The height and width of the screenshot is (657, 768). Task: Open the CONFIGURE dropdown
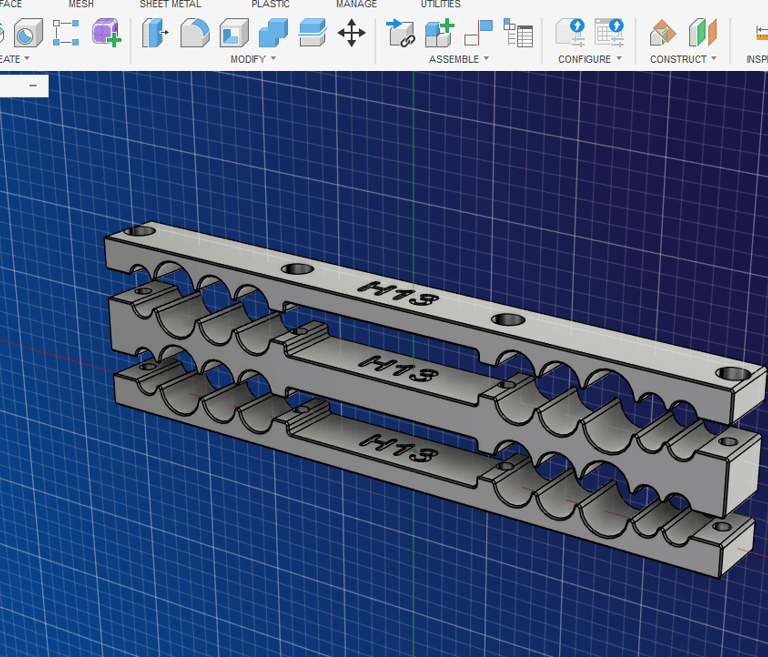click(589, 59)
